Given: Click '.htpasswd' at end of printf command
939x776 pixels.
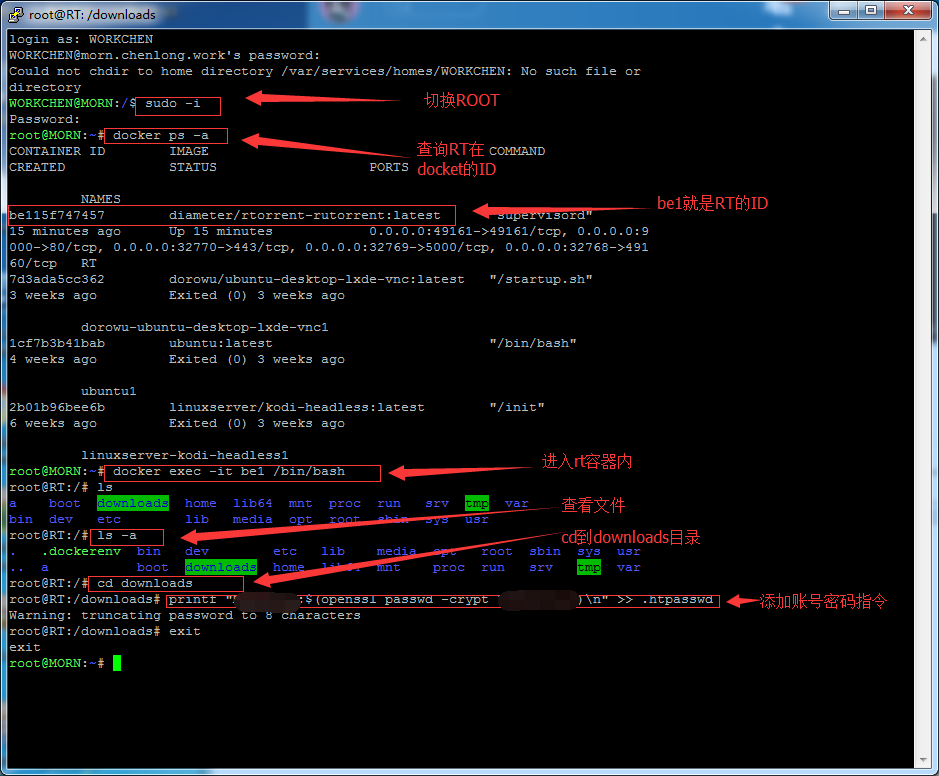Looking at the screenshot, I should tap(677, 599).
